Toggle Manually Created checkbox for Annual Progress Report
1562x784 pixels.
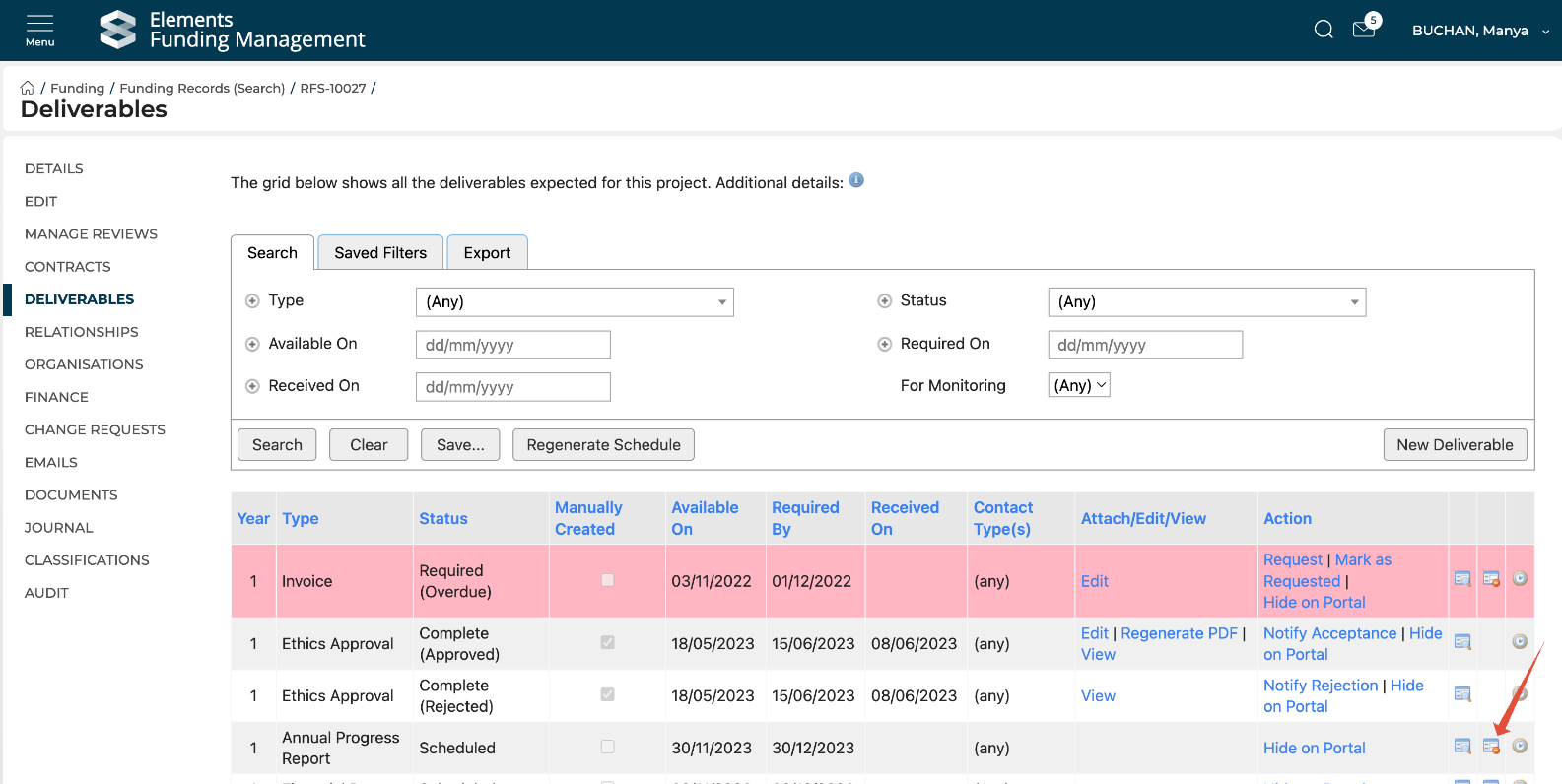pyautogui.click(x=608, y=747)
